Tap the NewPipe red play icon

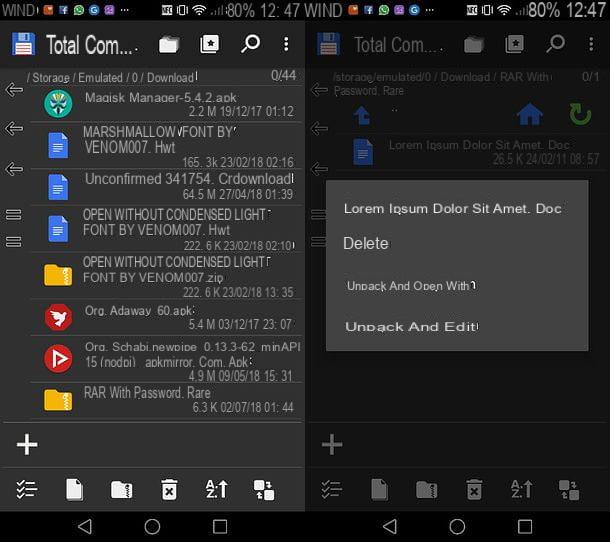[58, 358]
